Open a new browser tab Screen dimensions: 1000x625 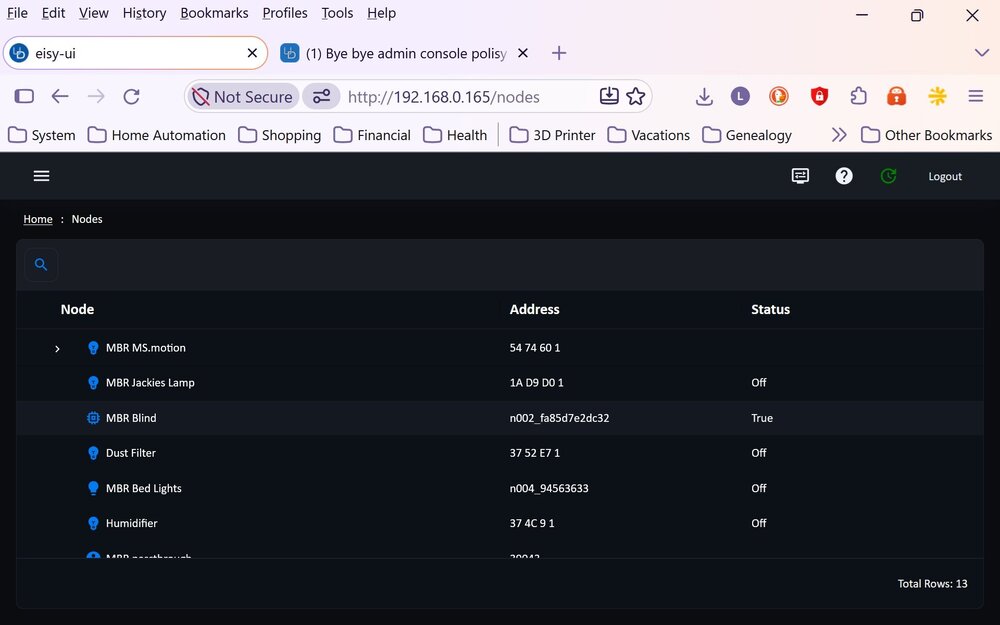559,53
